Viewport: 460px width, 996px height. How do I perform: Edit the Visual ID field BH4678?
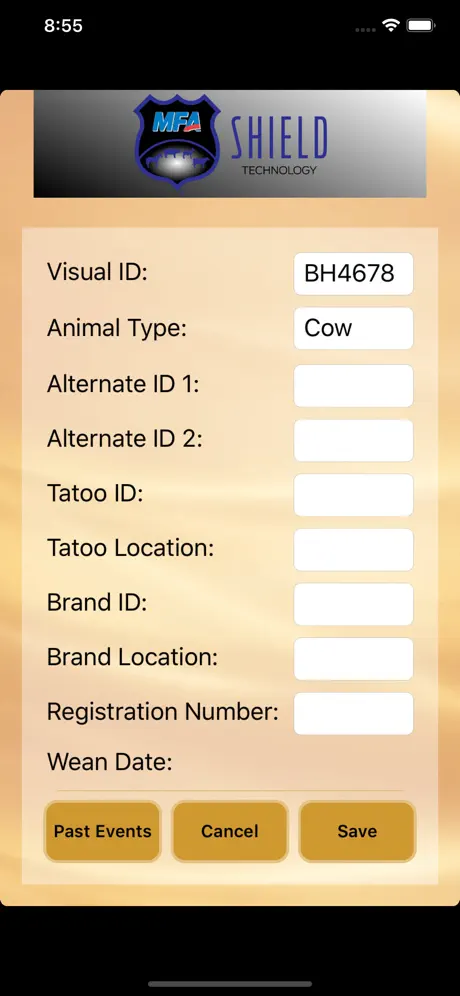click(x=353, y=274)
